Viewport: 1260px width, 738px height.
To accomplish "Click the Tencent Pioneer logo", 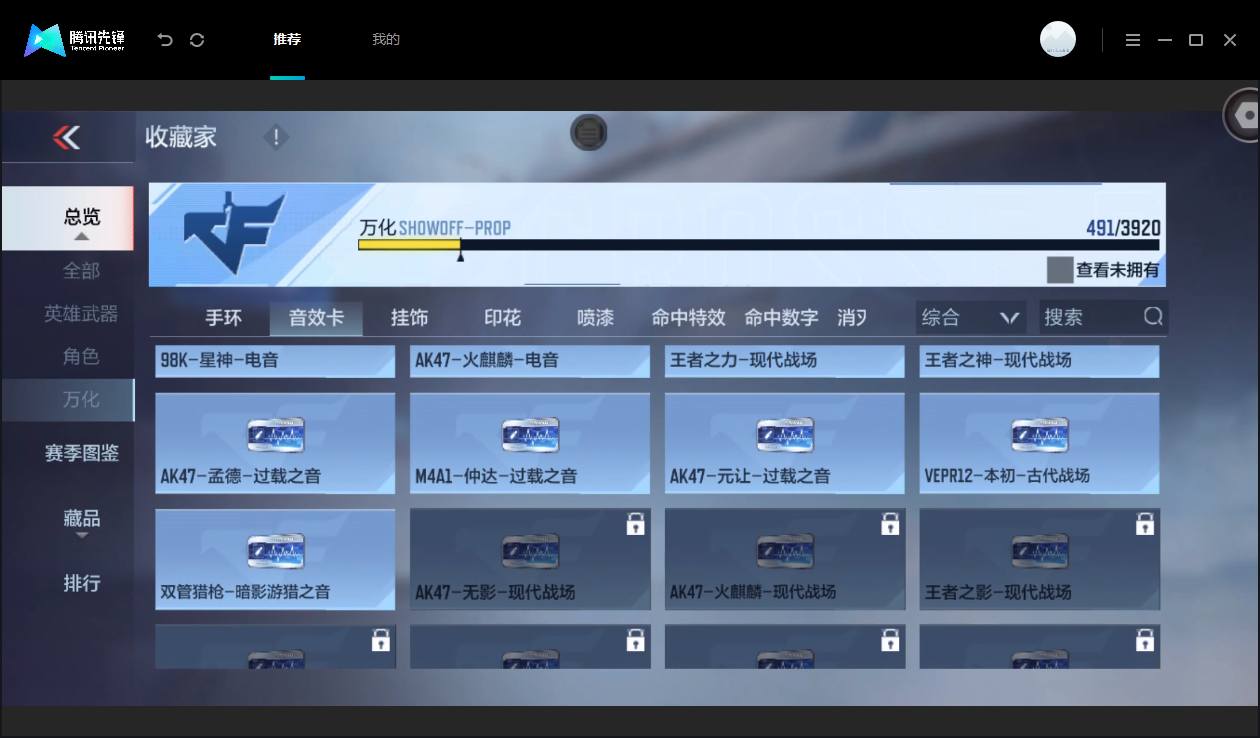I will coord(75,40).
